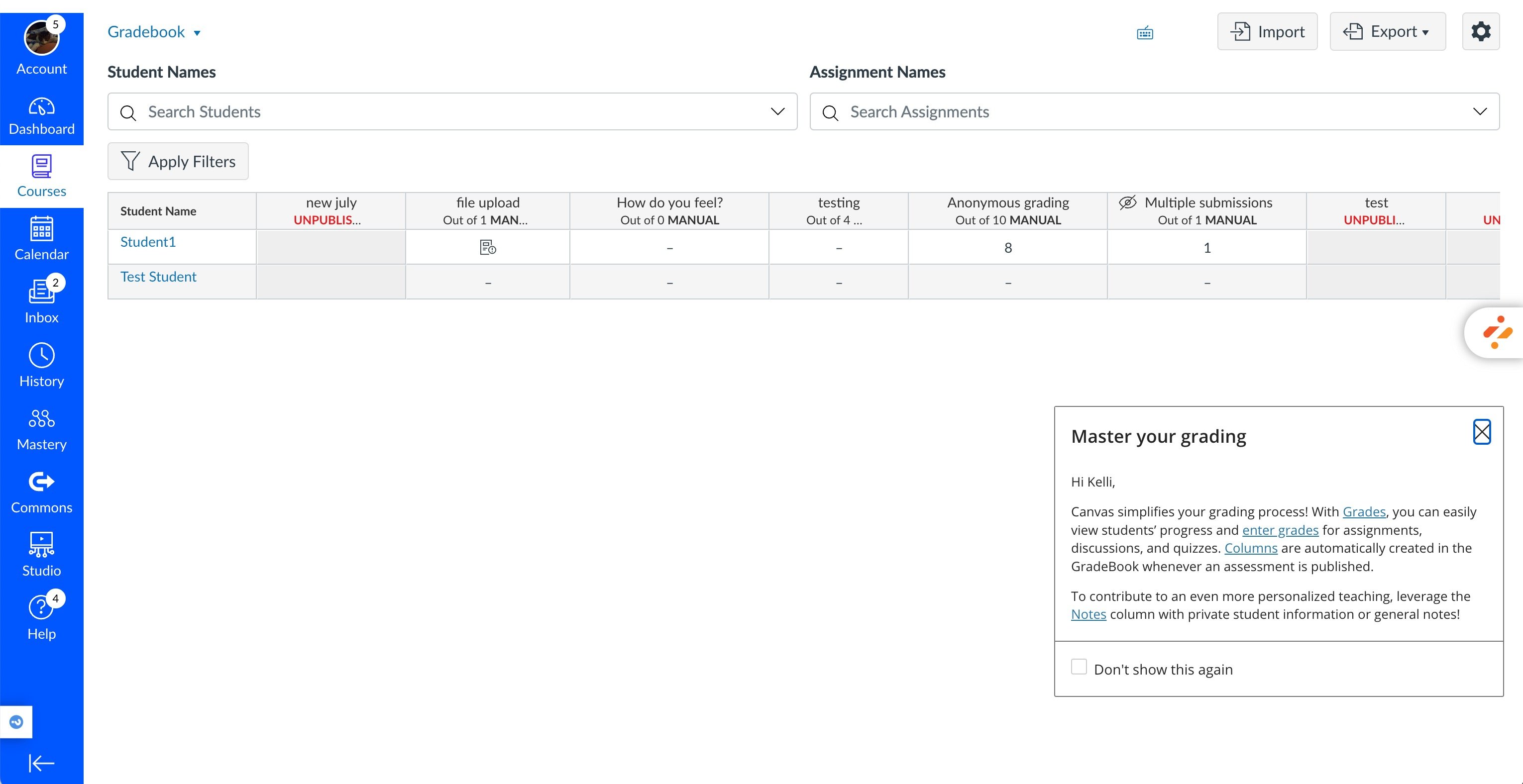Click hidden-eye icon on Multiple submissions

click(1127, 202)
